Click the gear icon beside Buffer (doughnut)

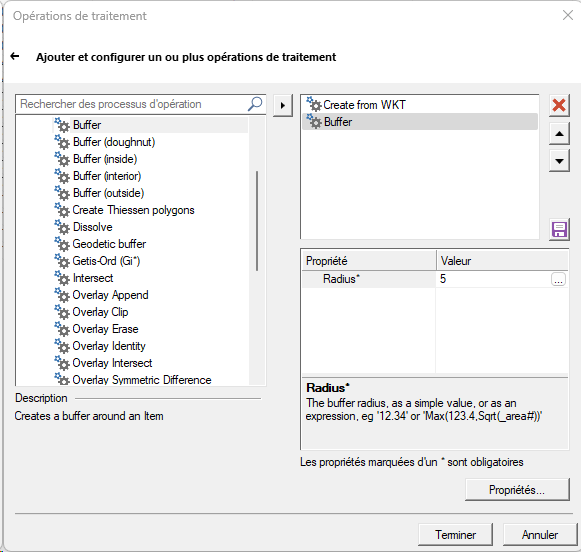(x=62, y=142)
